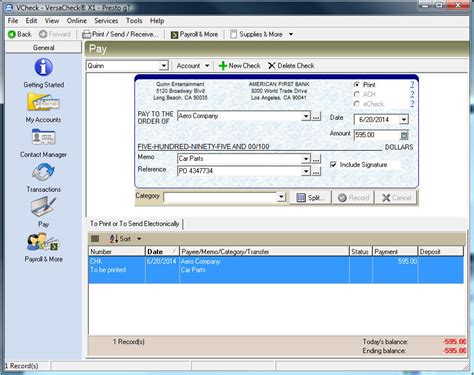Sort by the Date column header

click(x=162, y=252)
